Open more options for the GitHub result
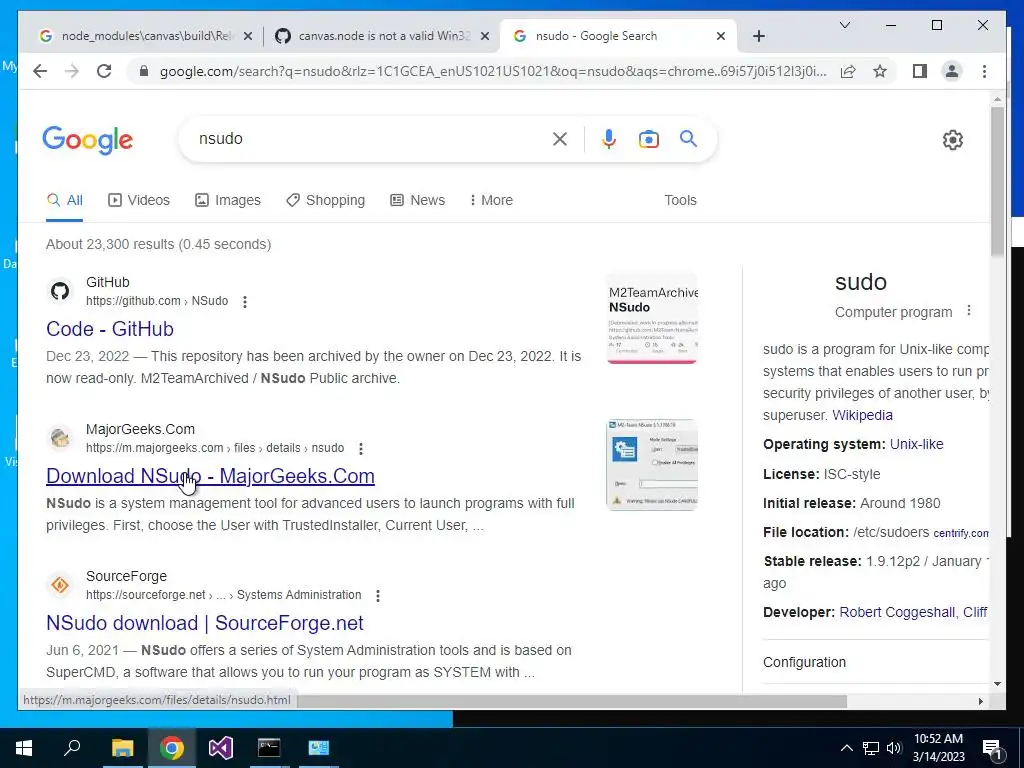This screenshot has height=768, width=1024. [245, 302]
